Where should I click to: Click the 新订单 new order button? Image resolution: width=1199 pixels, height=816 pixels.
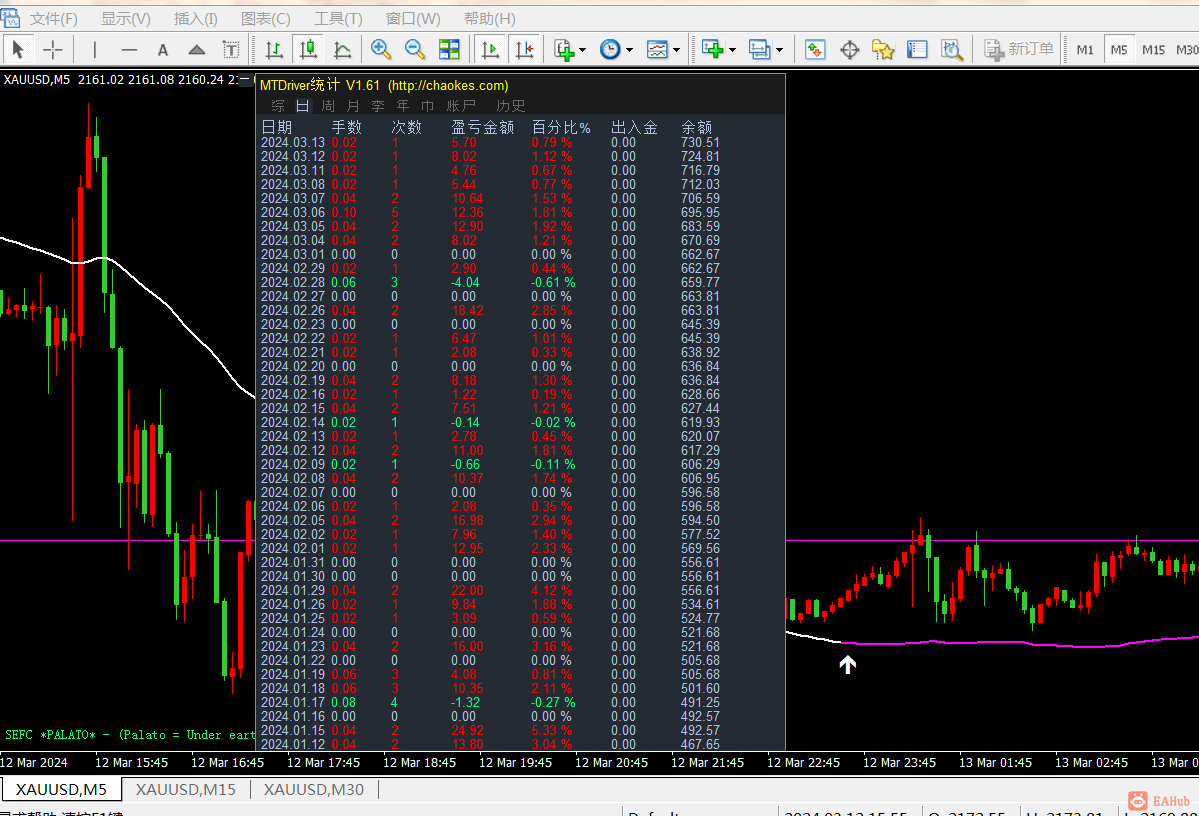coord(1019,50)
